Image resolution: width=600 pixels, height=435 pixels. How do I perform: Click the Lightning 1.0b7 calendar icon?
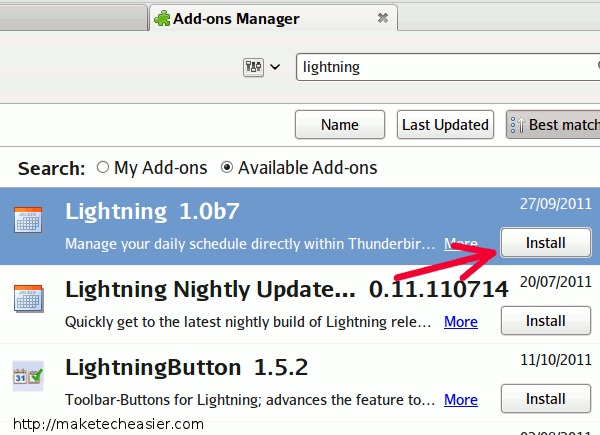[x=28, y=220]
